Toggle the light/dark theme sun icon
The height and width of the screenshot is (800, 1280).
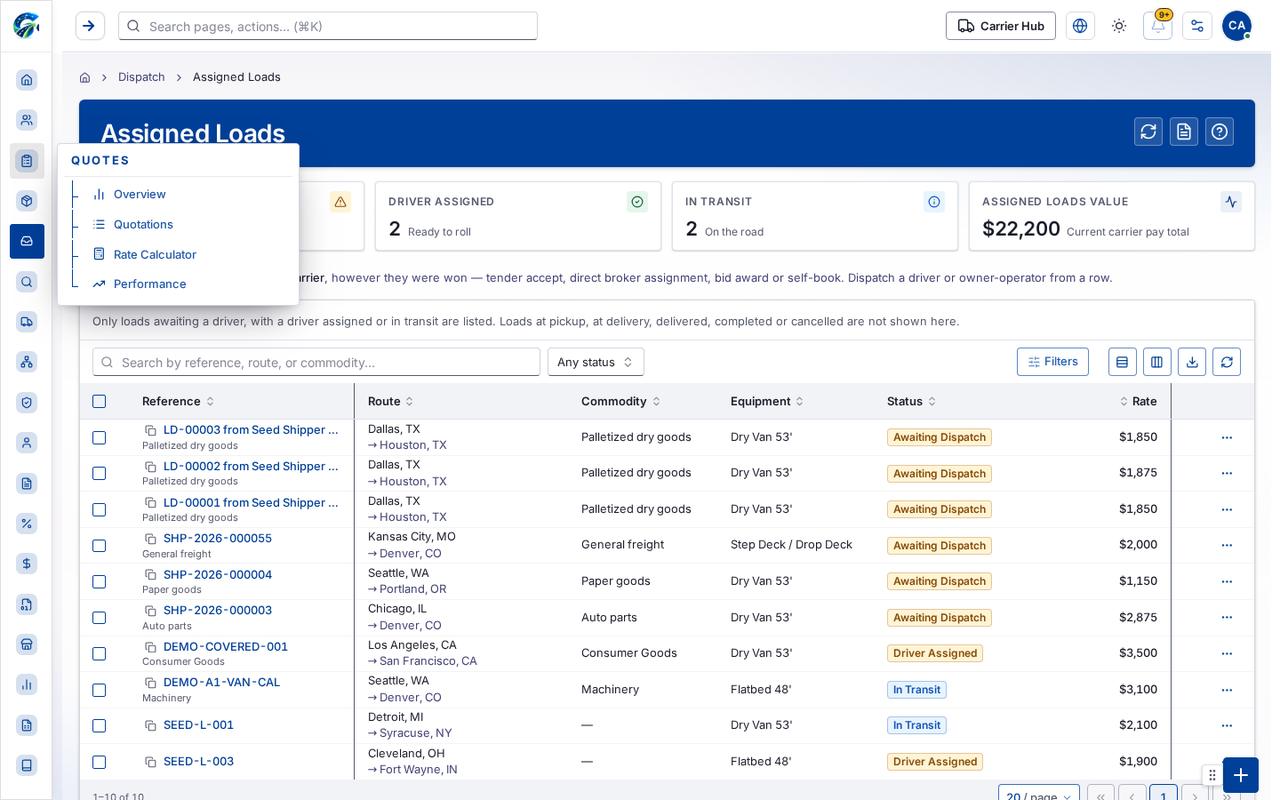(x=1119, y=26)
